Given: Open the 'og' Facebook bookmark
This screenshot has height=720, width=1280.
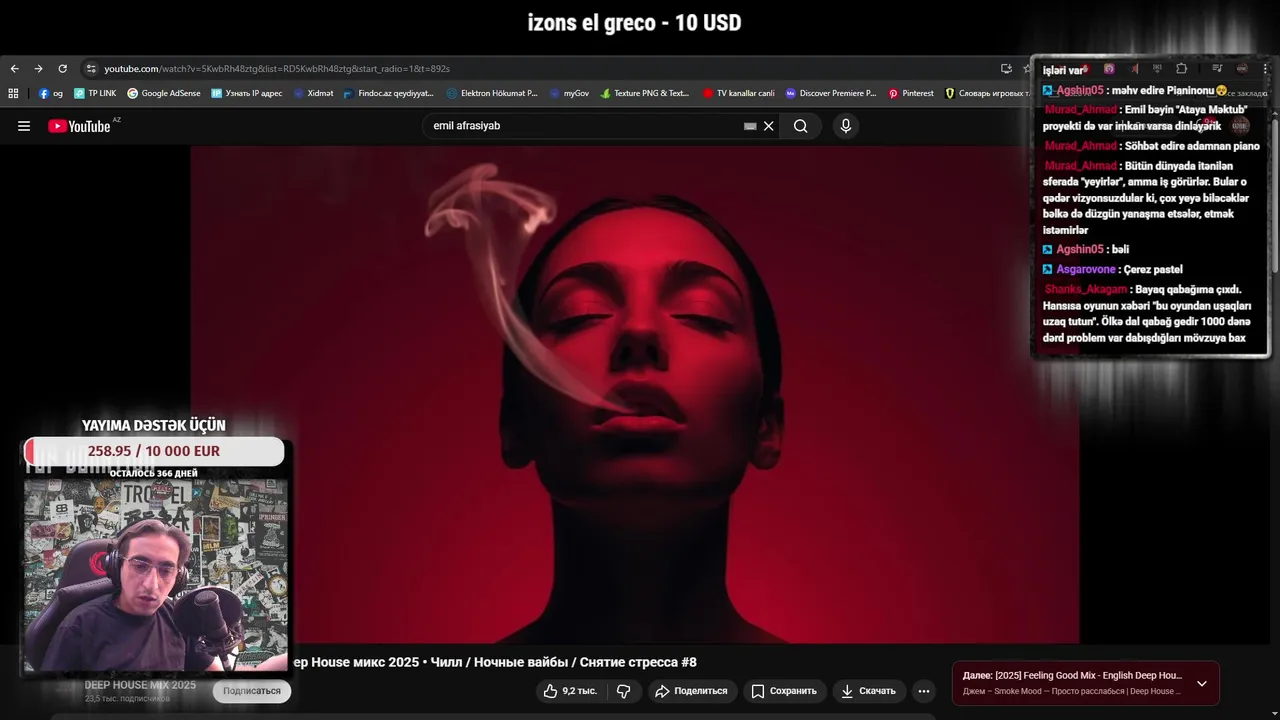Looking at the screenshot, I should (x=51, y=93).
